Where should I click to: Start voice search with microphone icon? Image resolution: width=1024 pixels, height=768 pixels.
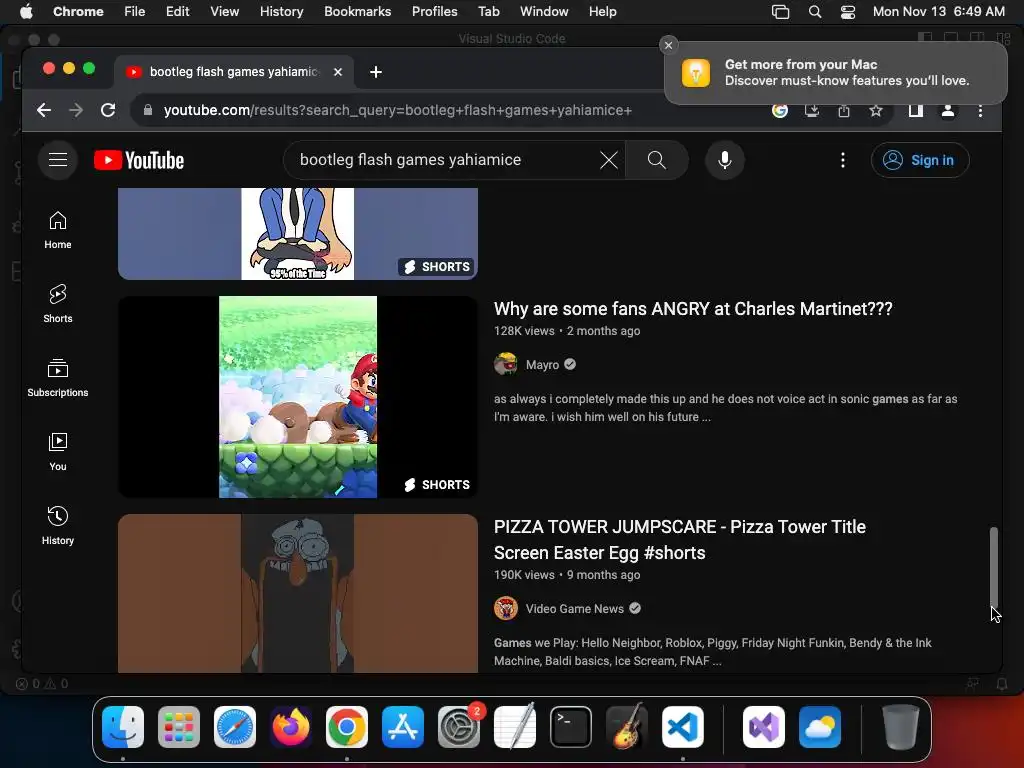click(725, 160)
